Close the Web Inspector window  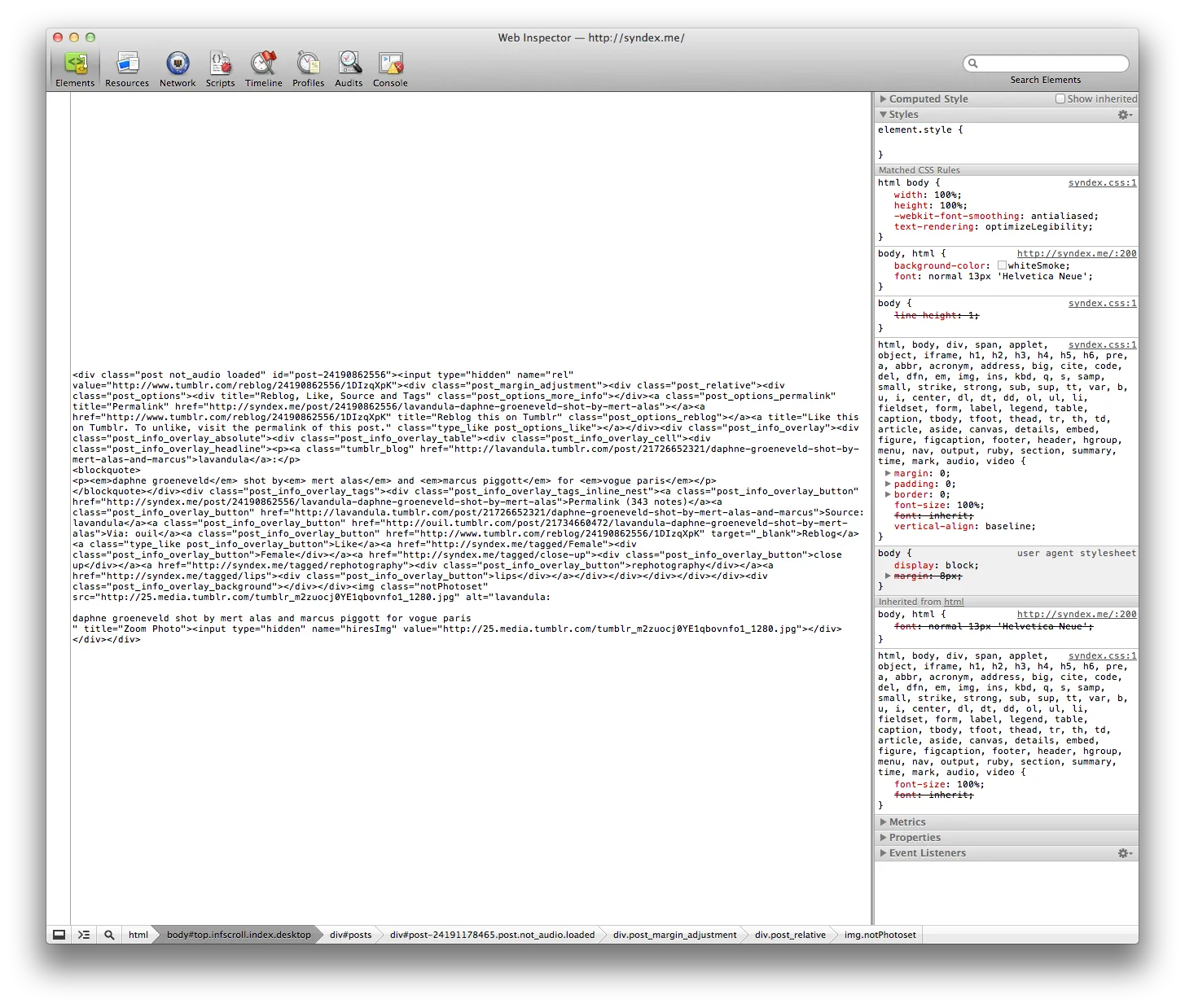(58, 37)
